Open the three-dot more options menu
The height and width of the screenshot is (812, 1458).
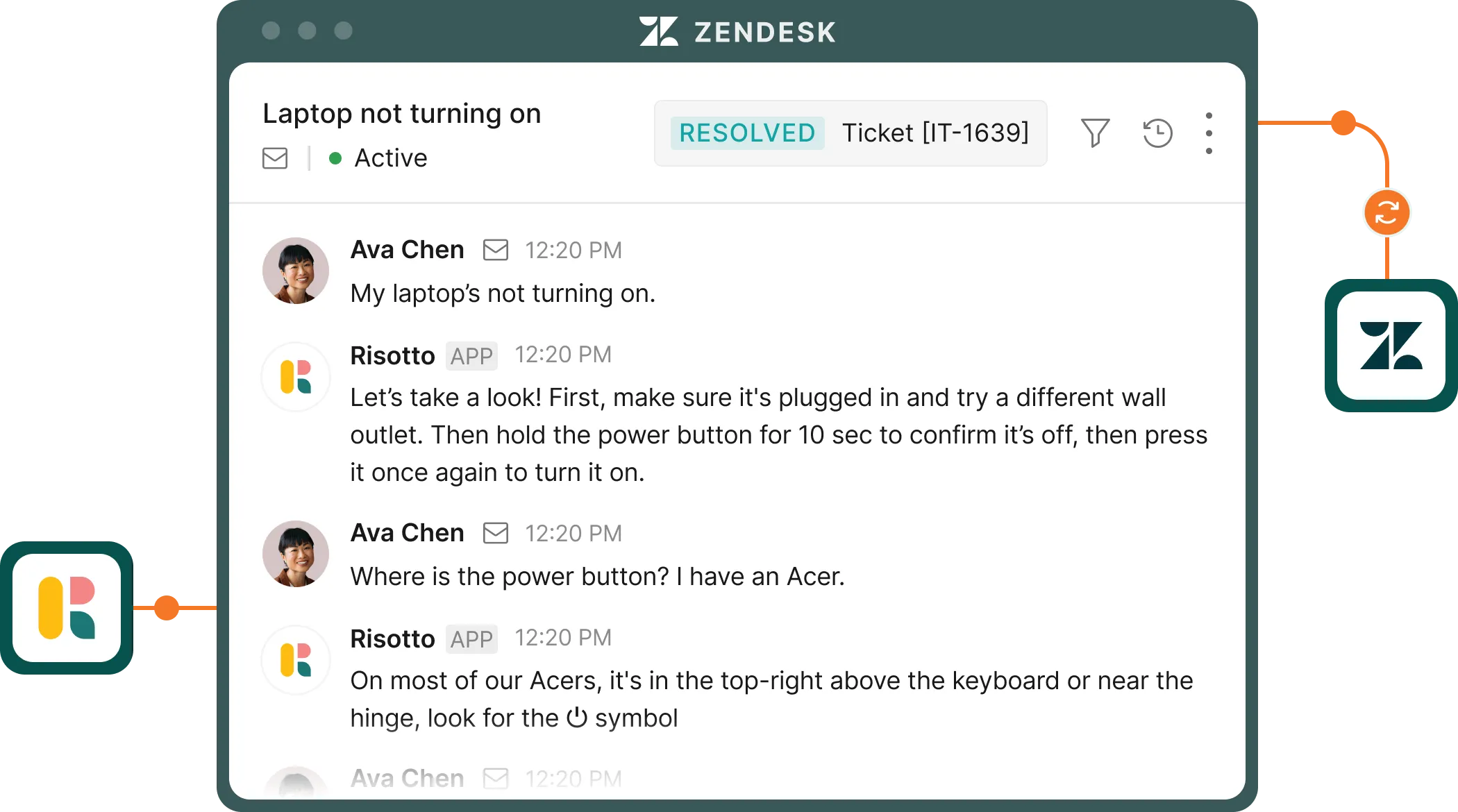(1209, 133)
